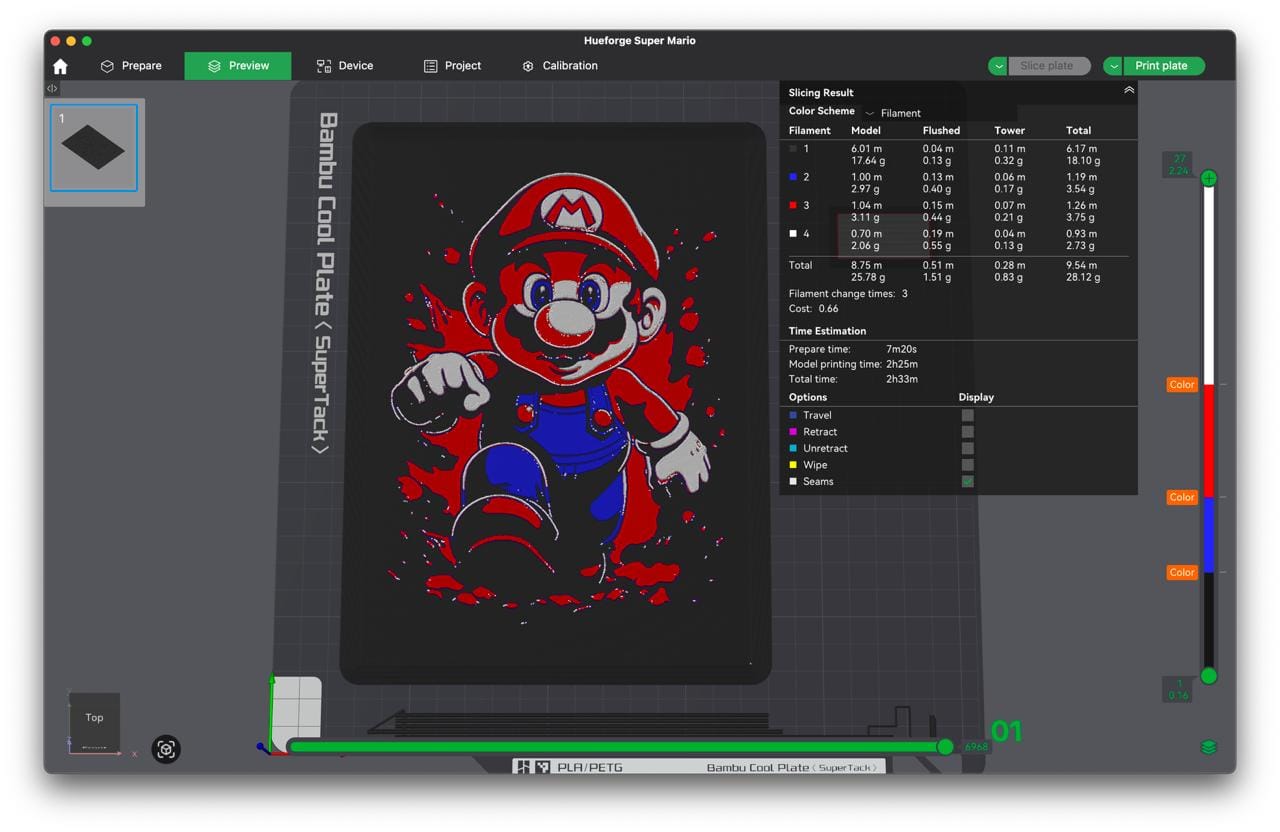Click filament 4 white color swatch
Screen dimensions: 1280x832
pyautogui.click(x=793, y=234)
